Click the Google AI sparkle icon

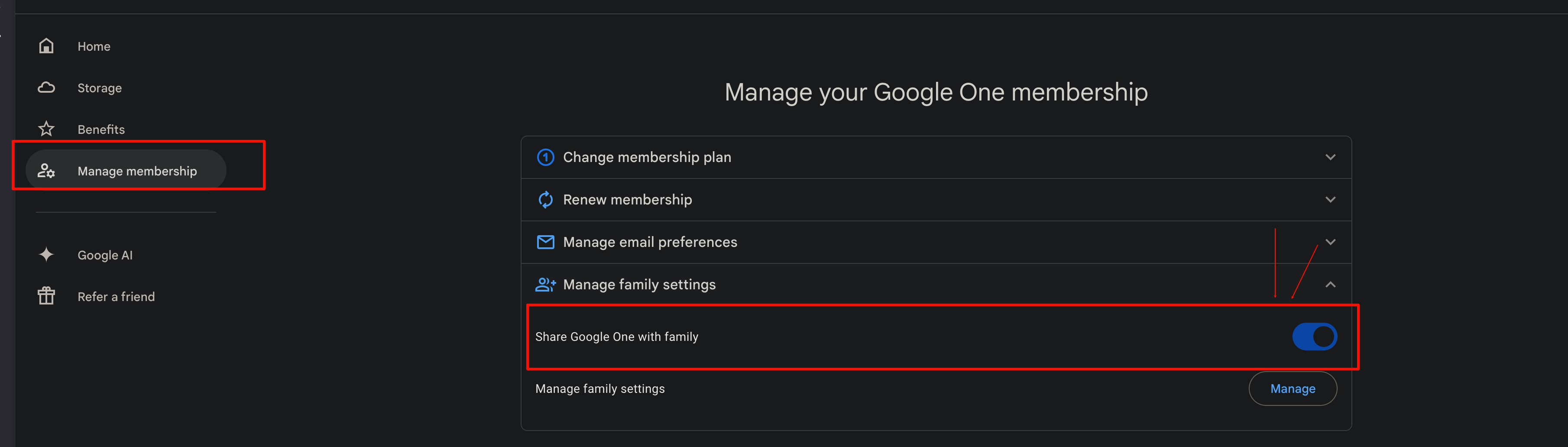coord(46,255)
